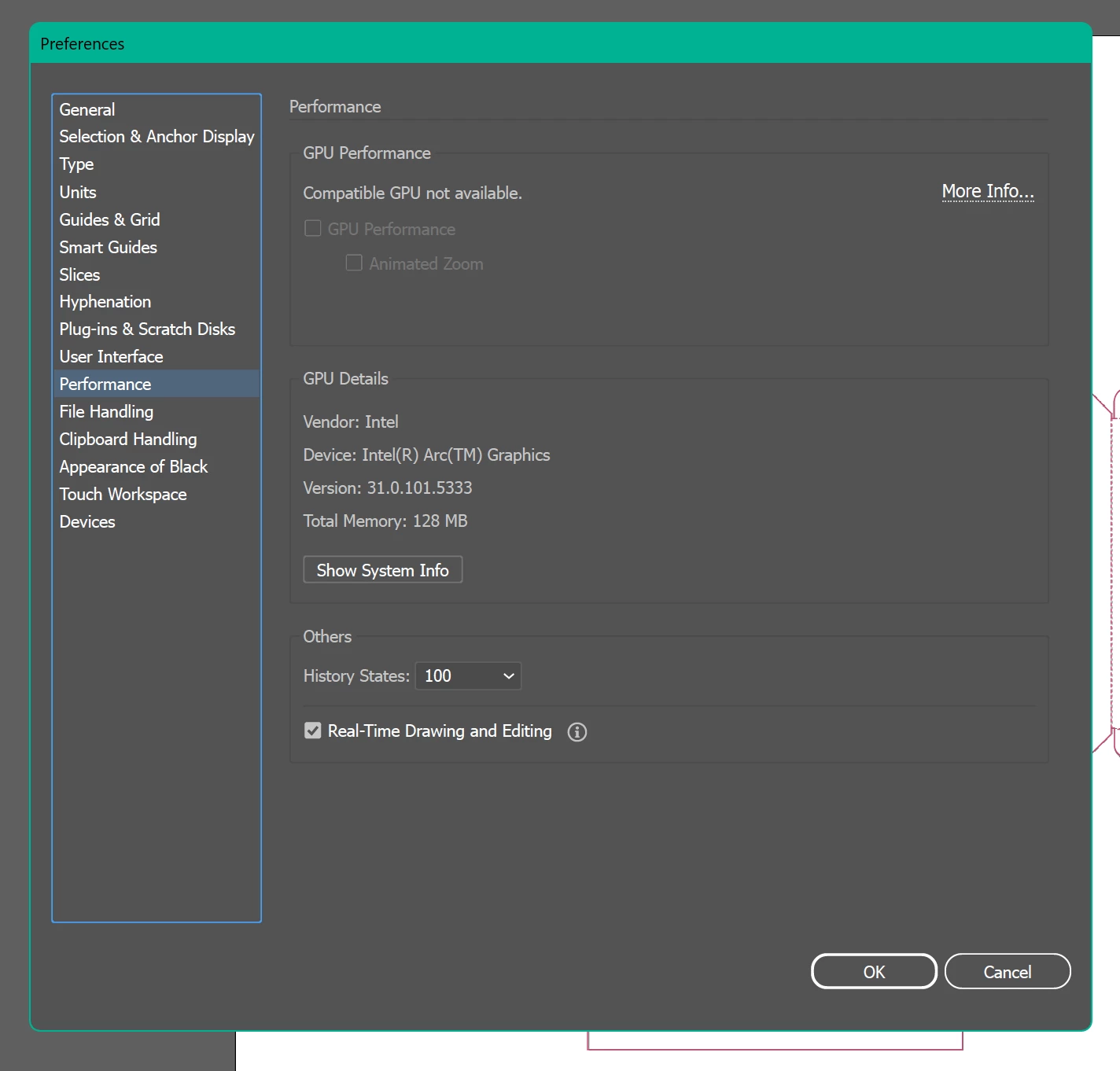Open the Units preferences category
The width and height of the screenshot is (1120, 1071).
(156, 192)
